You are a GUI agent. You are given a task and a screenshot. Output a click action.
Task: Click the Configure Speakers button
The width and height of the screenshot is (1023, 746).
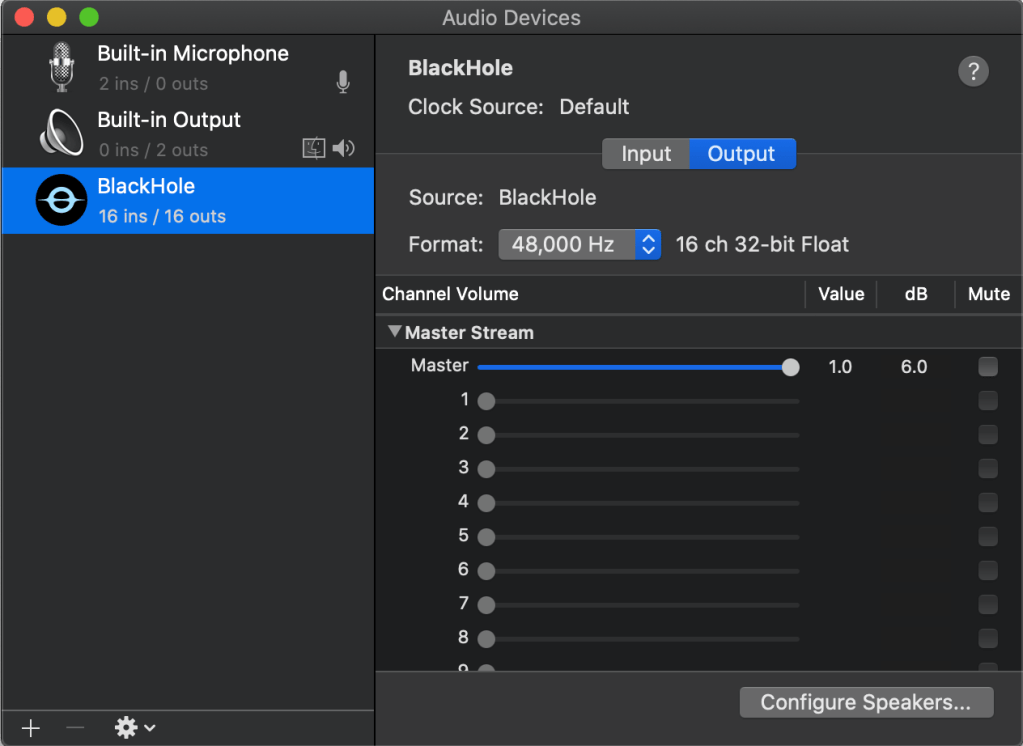tap(866, 702)
